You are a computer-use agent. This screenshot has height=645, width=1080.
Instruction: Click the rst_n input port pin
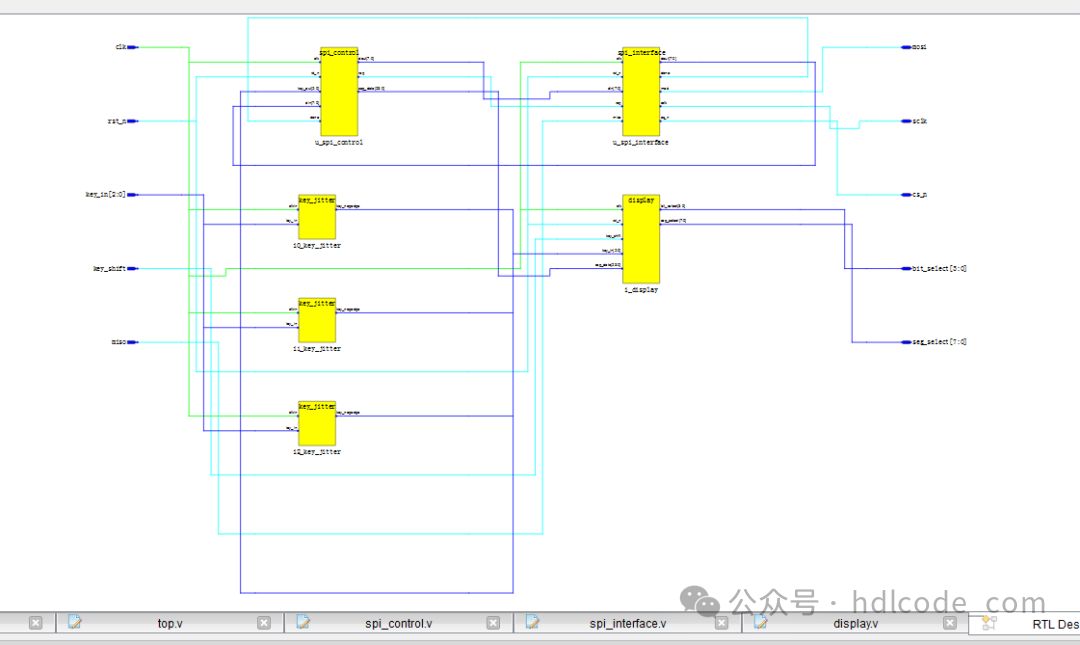[132, 121]
